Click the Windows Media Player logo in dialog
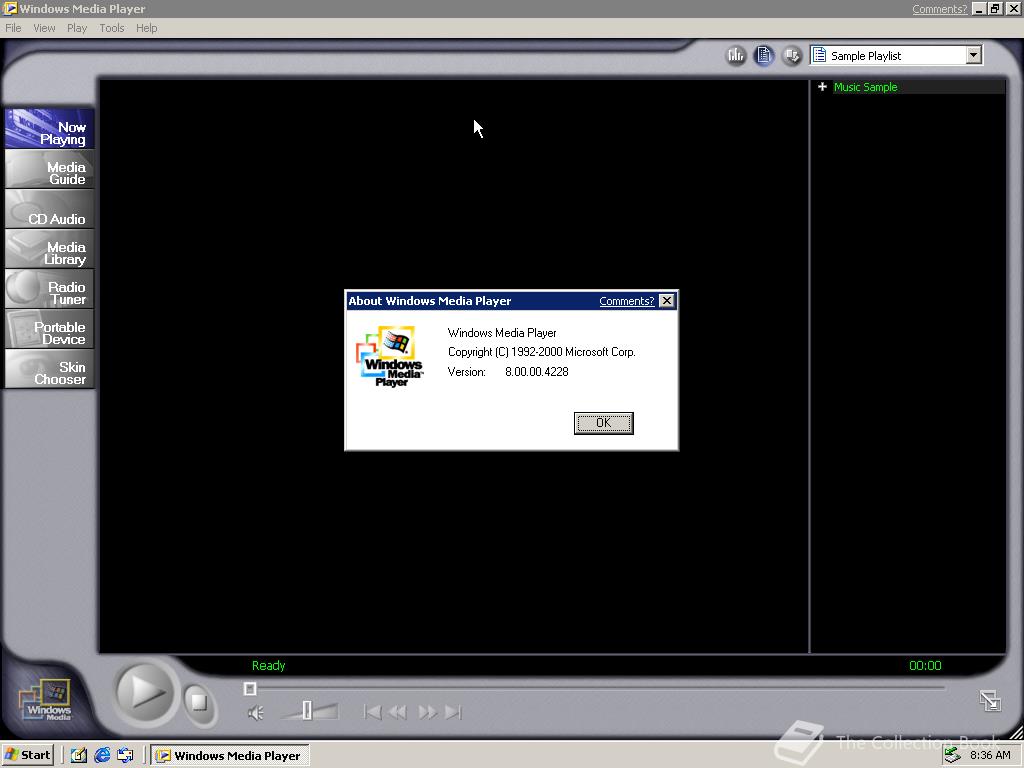Image resolution: width=1024 pixels, height=768 pixels. coord(390,357)
